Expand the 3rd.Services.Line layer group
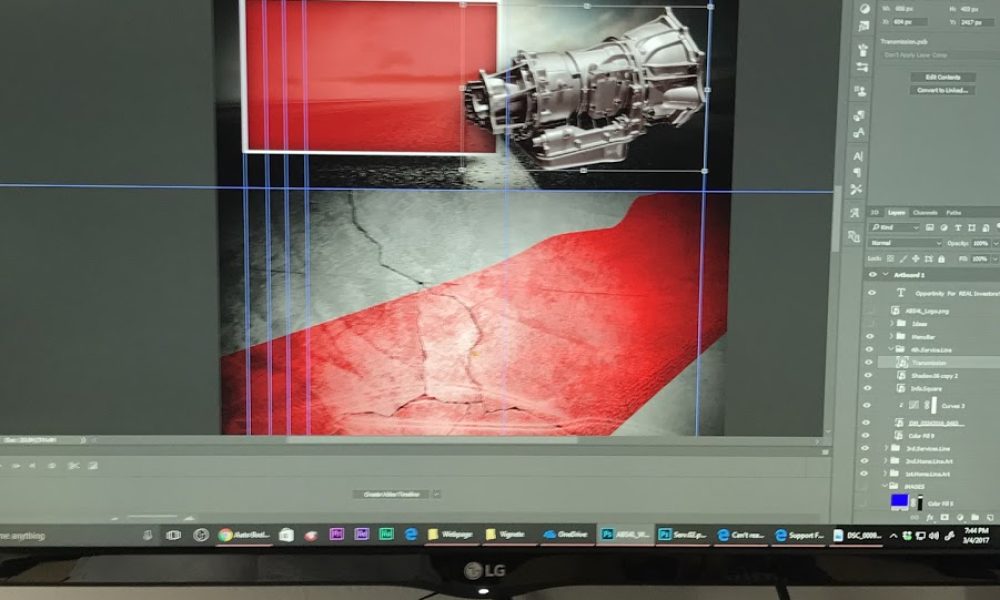1000x600 pixels. click(x=886, y=447)
